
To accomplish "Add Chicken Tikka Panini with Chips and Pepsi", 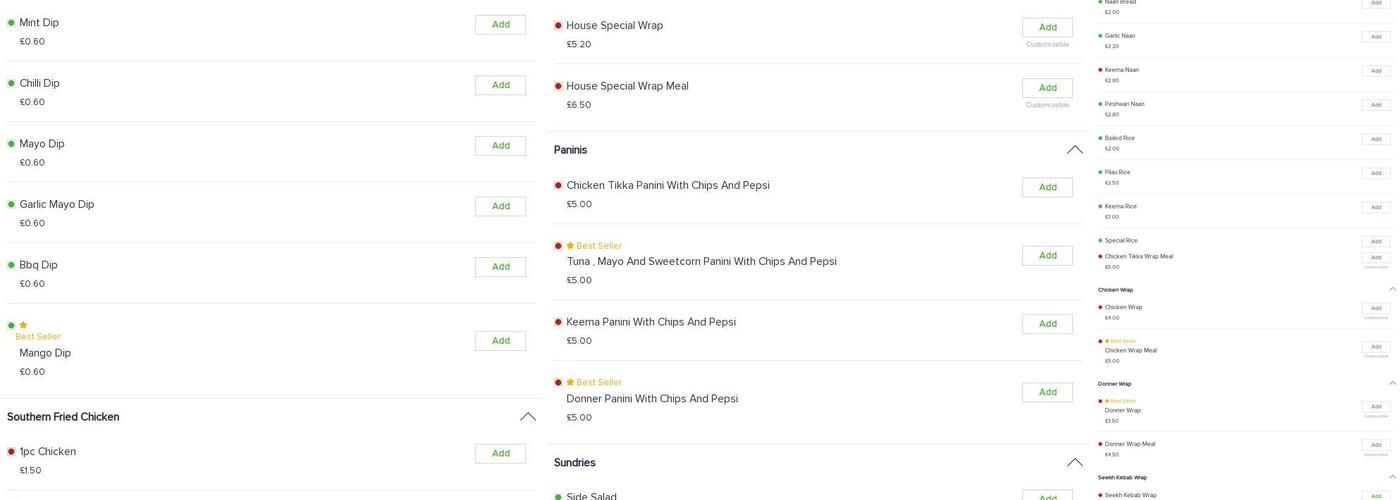I will point(1047,187).
